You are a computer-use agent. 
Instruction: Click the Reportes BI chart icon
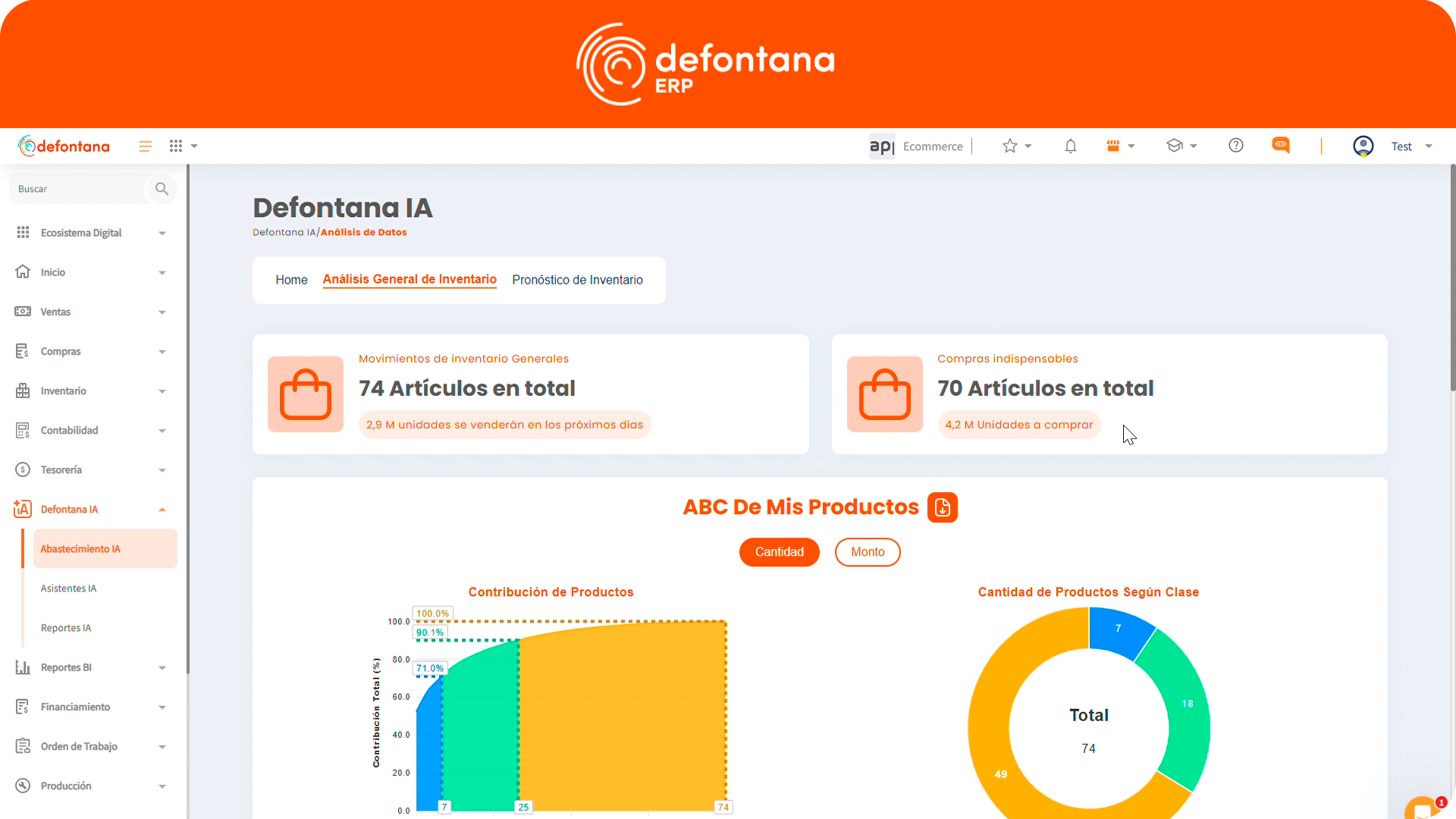click(23, 667)
